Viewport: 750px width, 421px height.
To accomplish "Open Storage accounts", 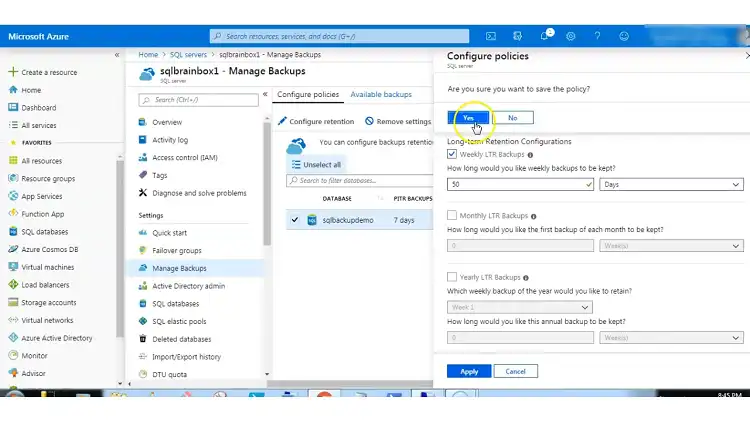I will point(48,302).
